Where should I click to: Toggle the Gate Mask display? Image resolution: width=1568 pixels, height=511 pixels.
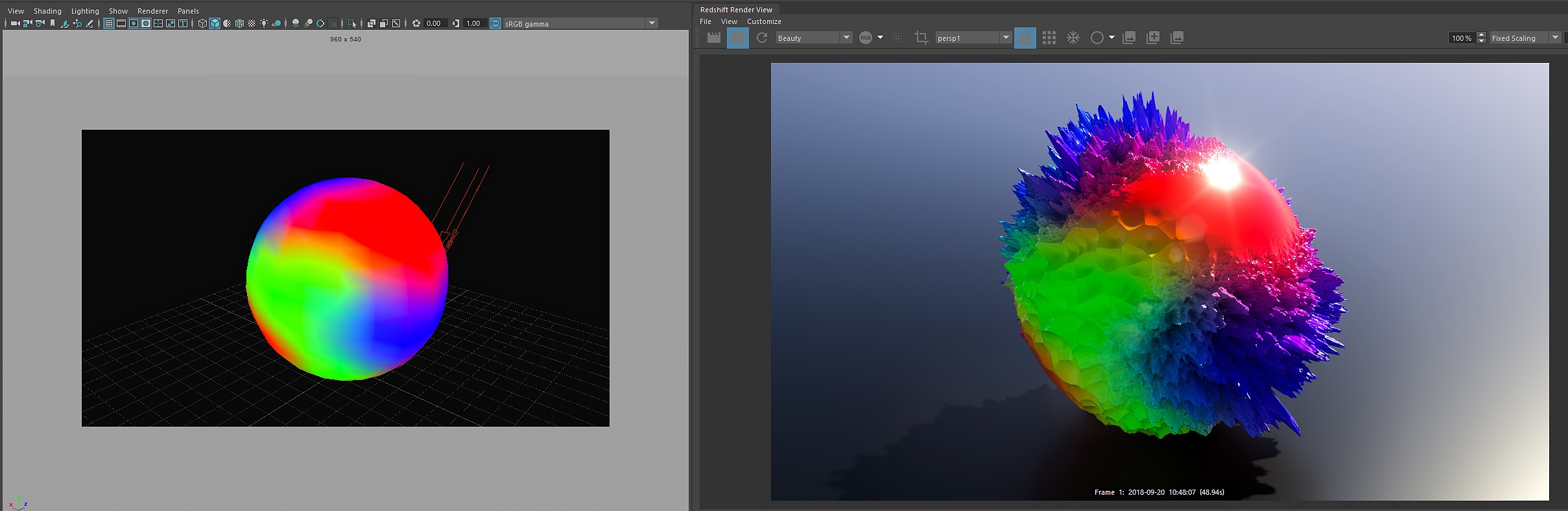[x=146, y=23]
